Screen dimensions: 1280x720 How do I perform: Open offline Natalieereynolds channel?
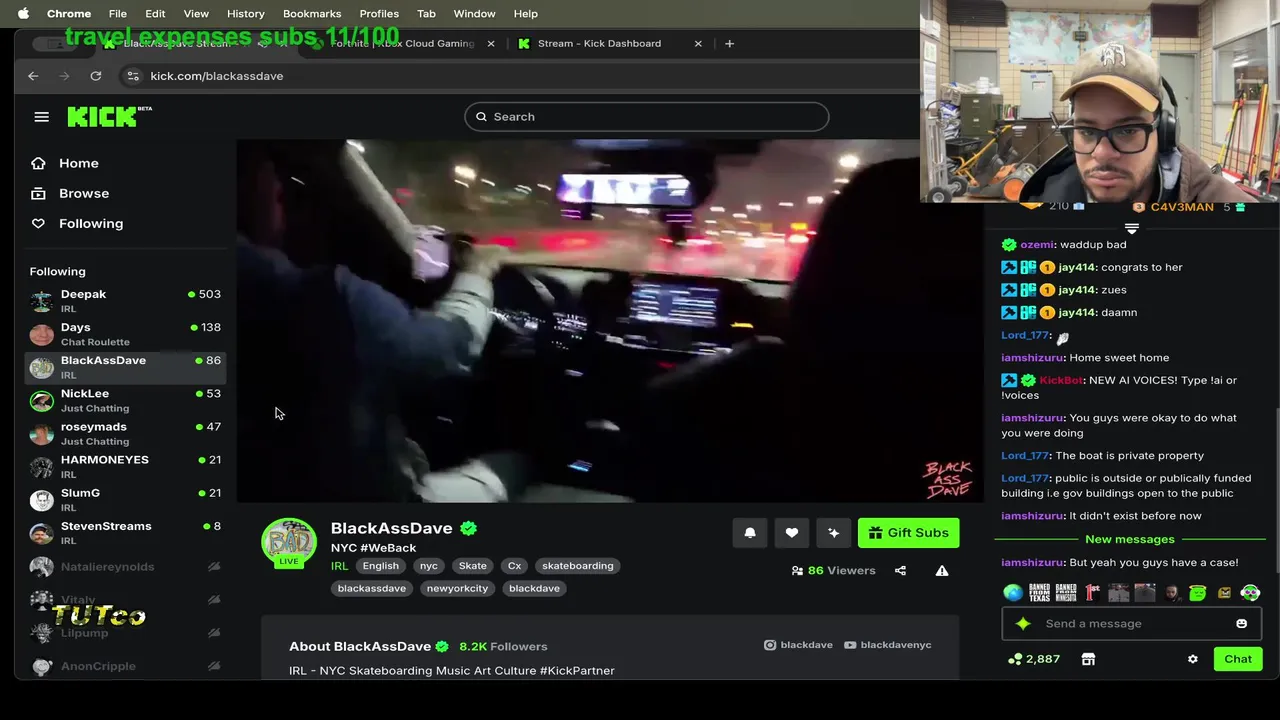point(125,567)
